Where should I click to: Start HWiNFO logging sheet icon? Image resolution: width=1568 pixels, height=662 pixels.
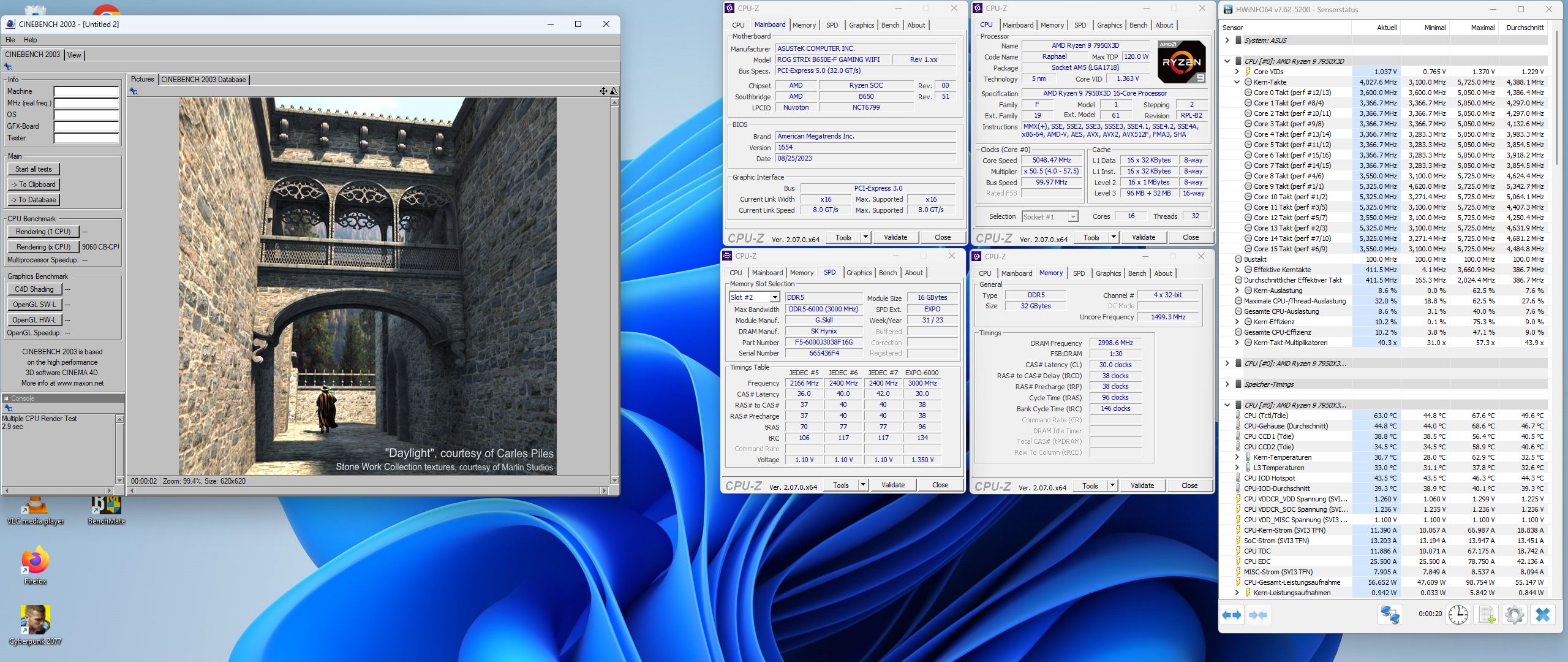pyautogui.click(x=1487, y=615)
